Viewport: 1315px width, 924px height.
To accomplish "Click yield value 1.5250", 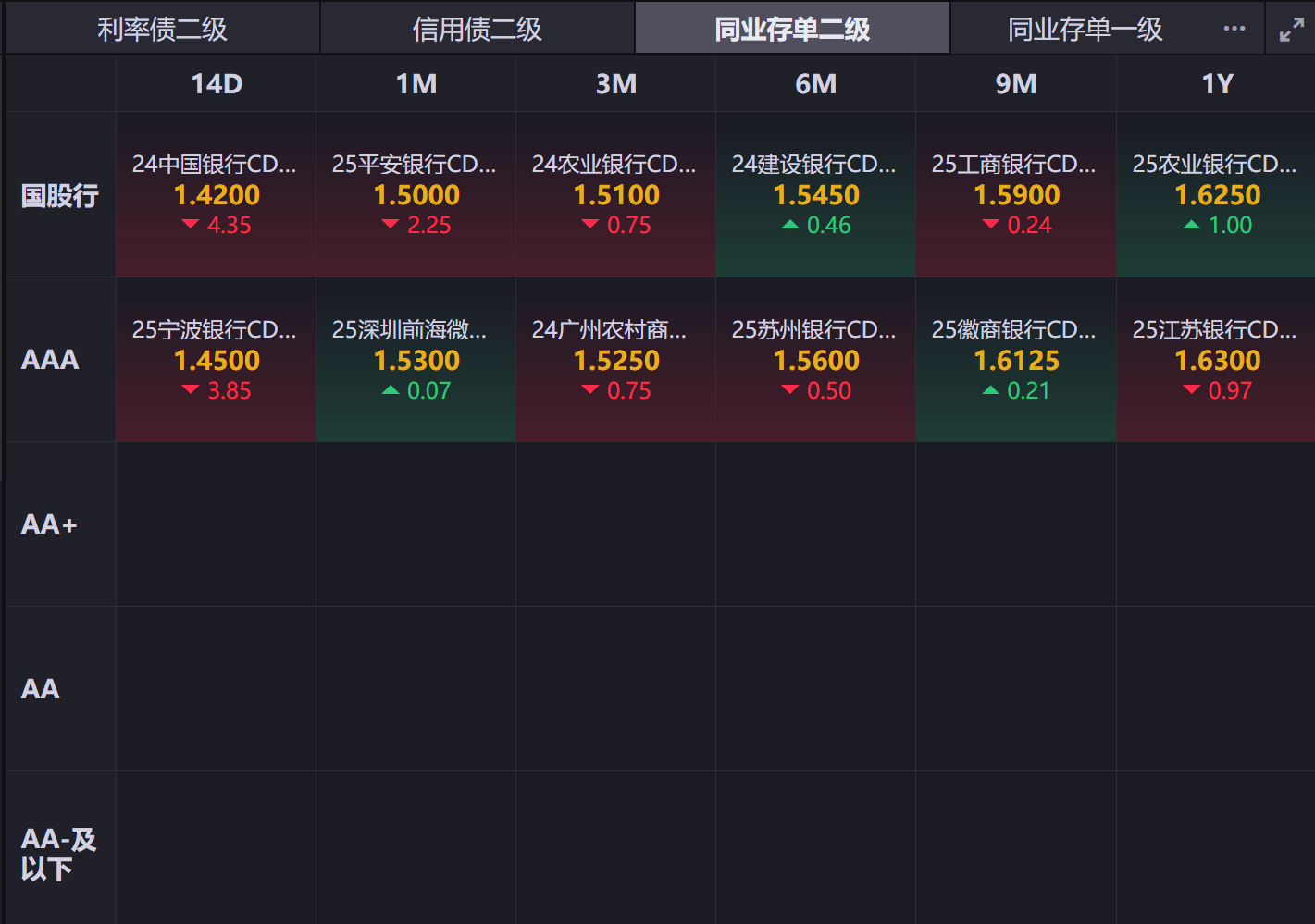I will click(616, 361).
